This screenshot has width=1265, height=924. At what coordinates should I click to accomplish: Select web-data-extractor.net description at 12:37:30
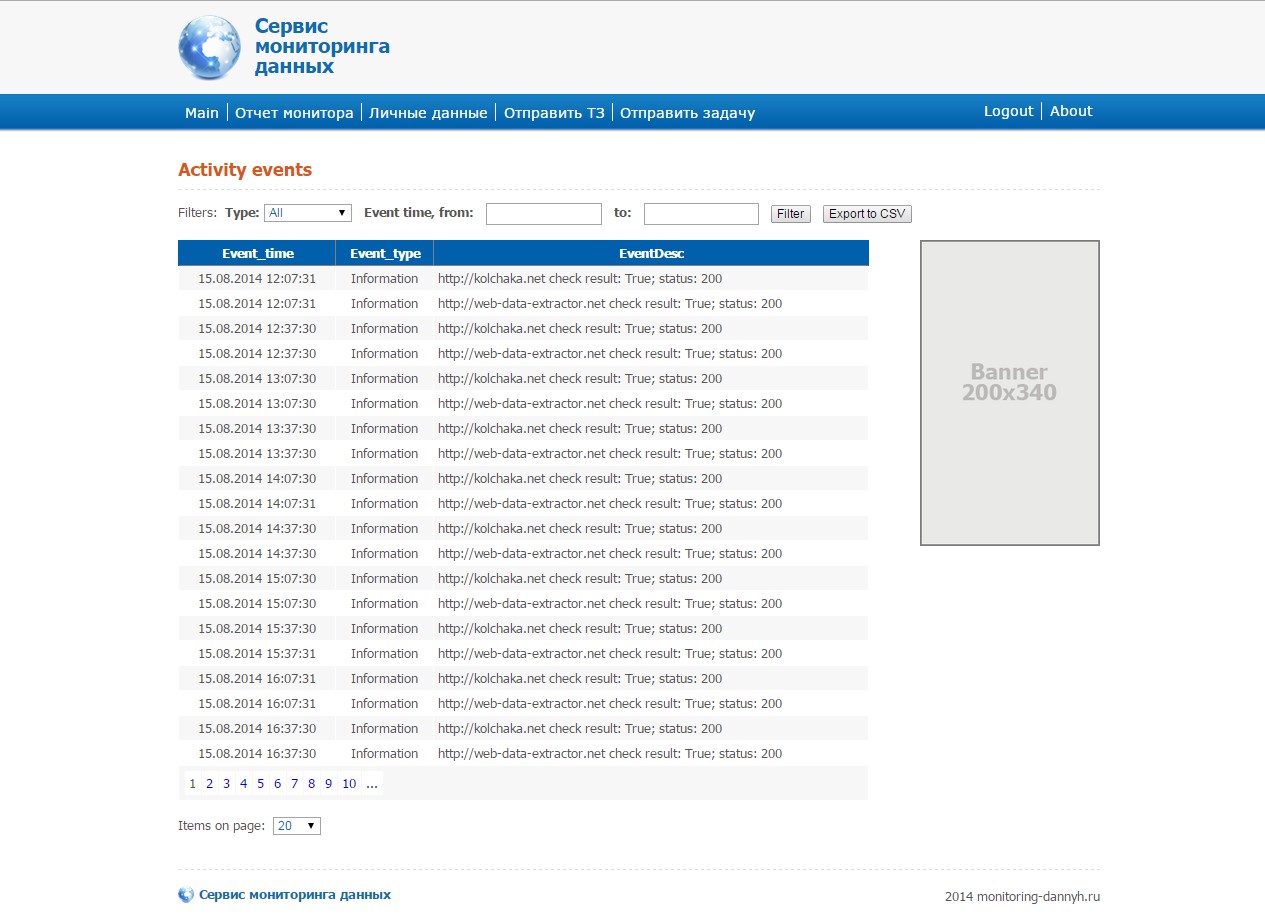pyautogui.click(x=610, y=354)
